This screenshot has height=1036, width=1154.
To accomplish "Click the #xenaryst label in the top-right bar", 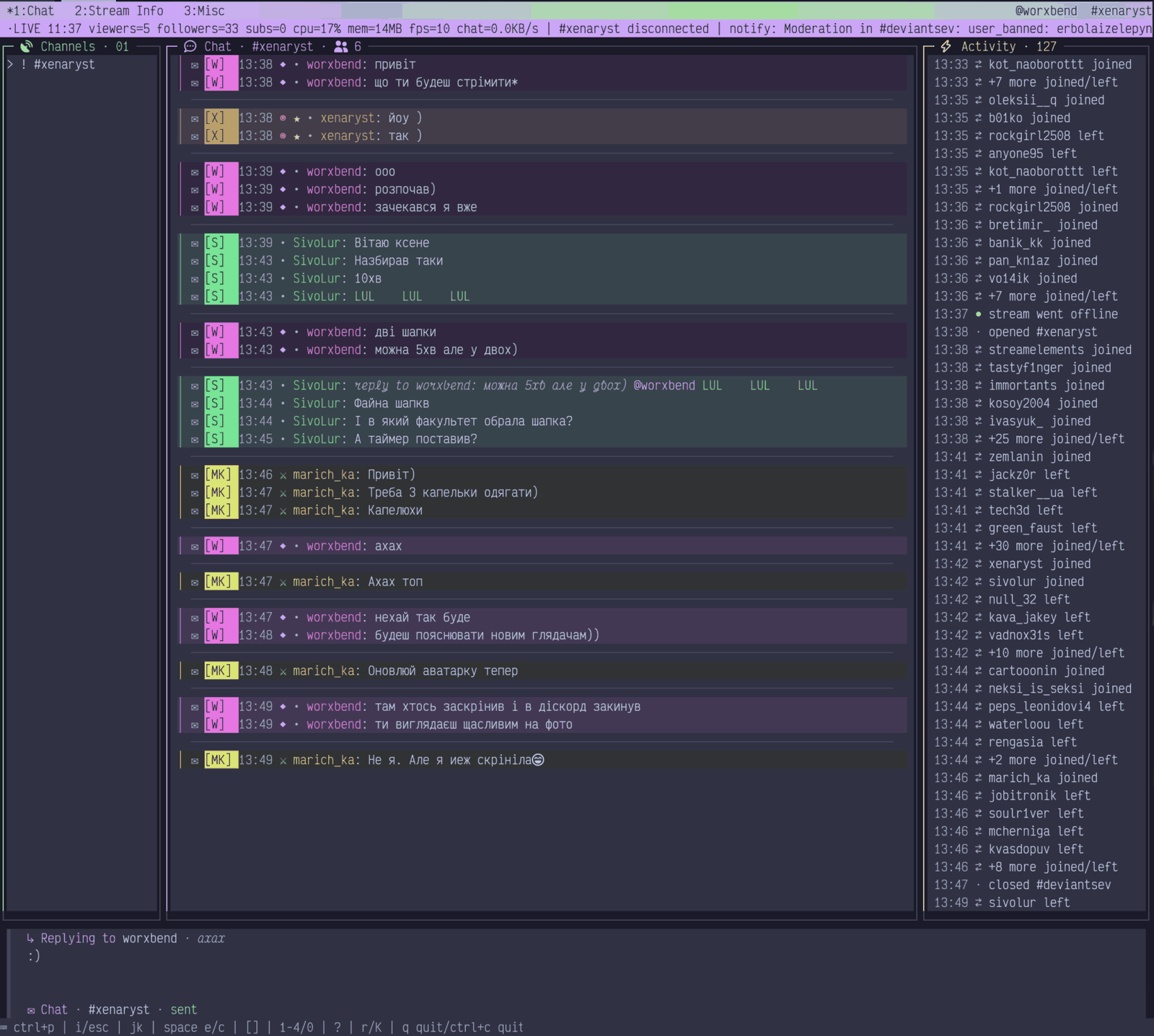I will 1121,11.
